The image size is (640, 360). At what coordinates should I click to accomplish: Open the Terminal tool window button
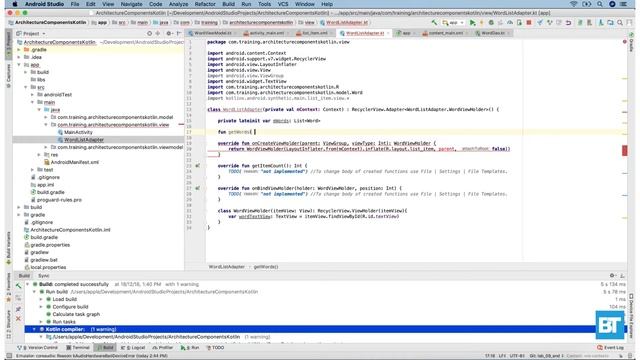pos(78,348)
